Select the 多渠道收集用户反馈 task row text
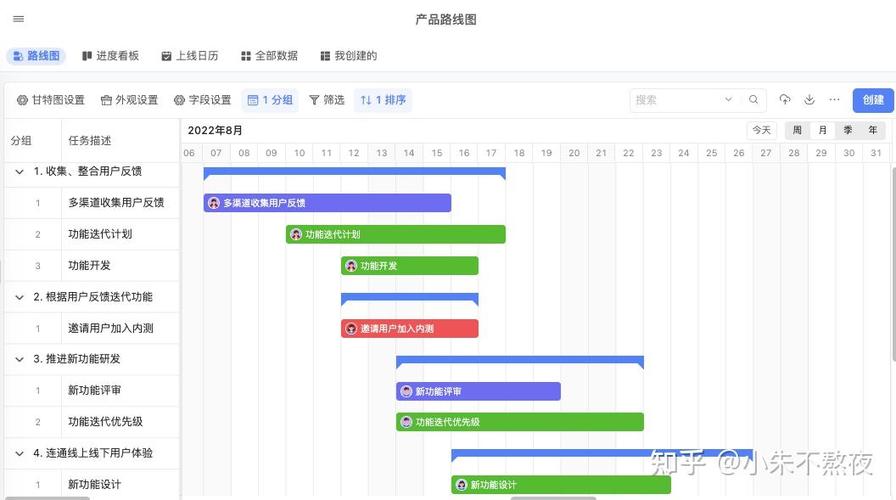The width and height of the screenshot is (896, 500). (116, 202)
